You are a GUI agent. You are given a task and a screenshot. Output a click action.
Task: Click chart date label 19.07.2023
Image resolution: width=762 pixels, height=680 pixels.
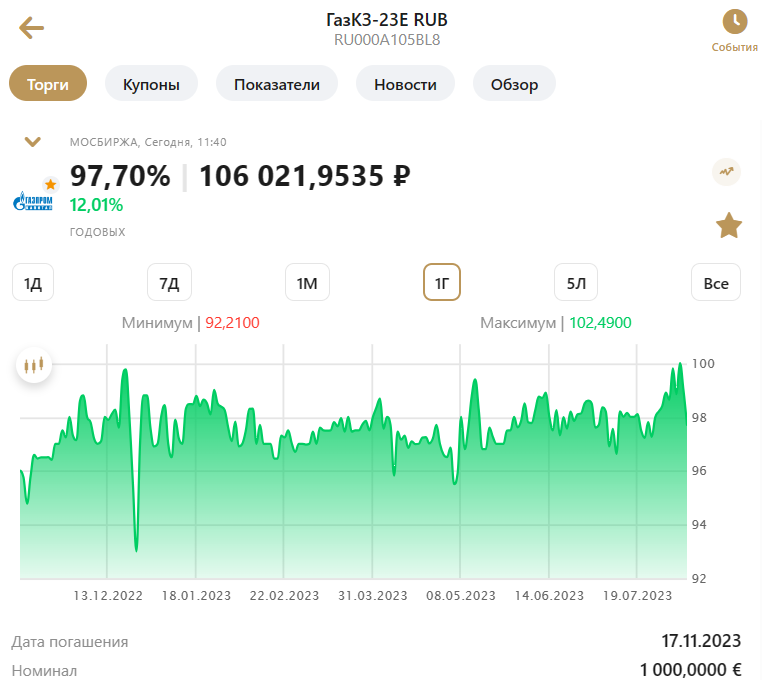click(x=637, y=596)
